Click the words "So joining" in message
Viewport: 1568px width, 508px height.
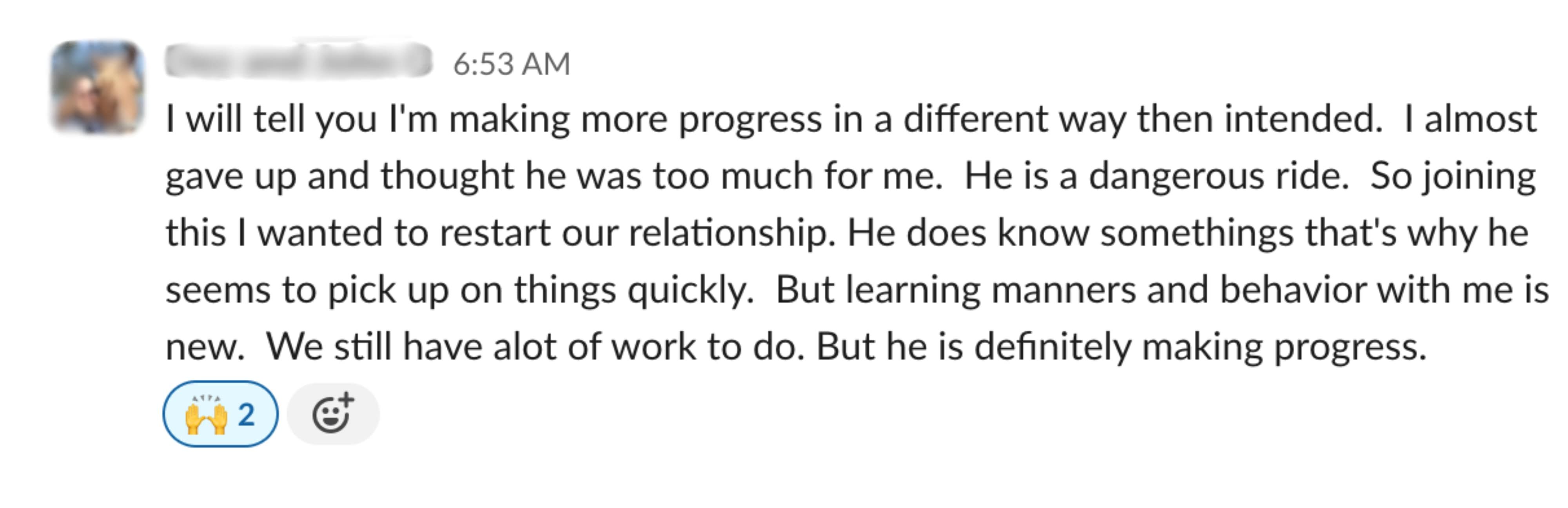click(x=1453, y=177)
